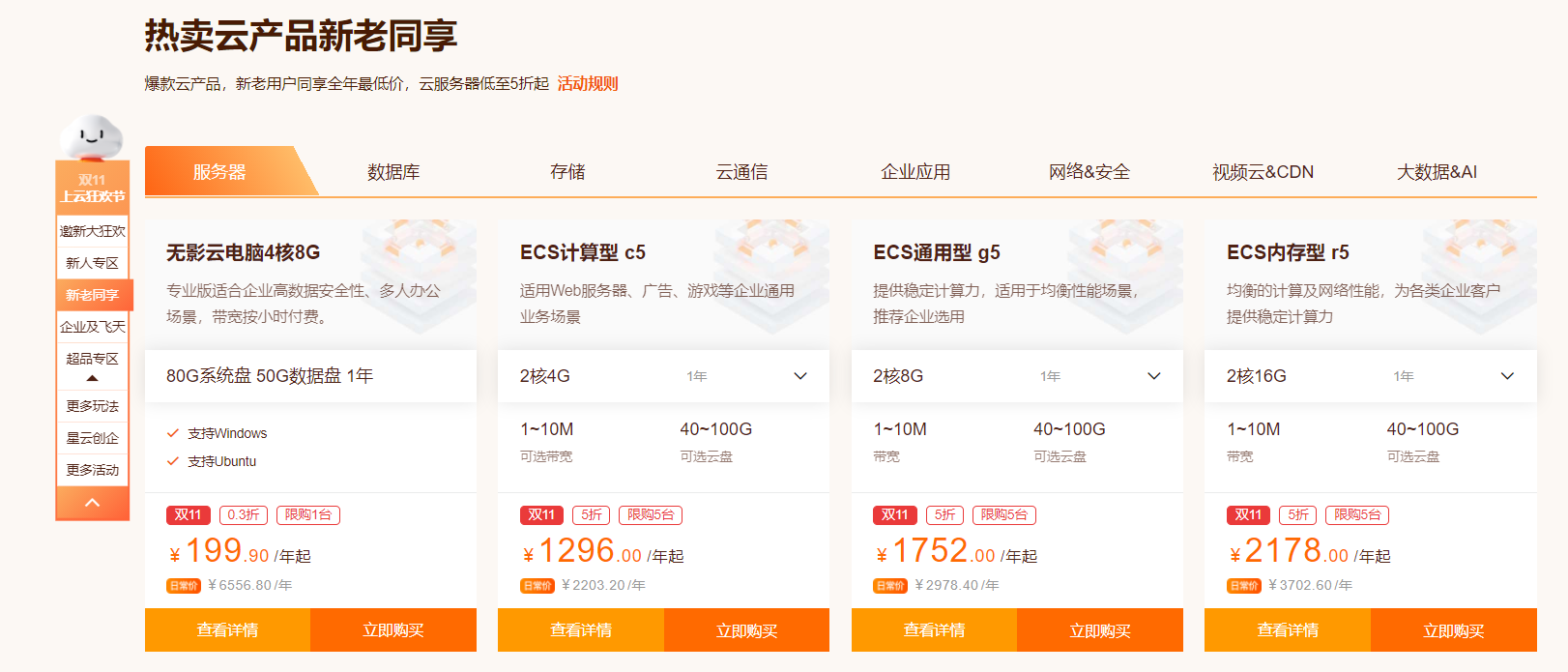Image resolution: width=1568 pixels, height=672 pixels.
Task: Open the 大数据&AI tab
Action: [1437, 172]
